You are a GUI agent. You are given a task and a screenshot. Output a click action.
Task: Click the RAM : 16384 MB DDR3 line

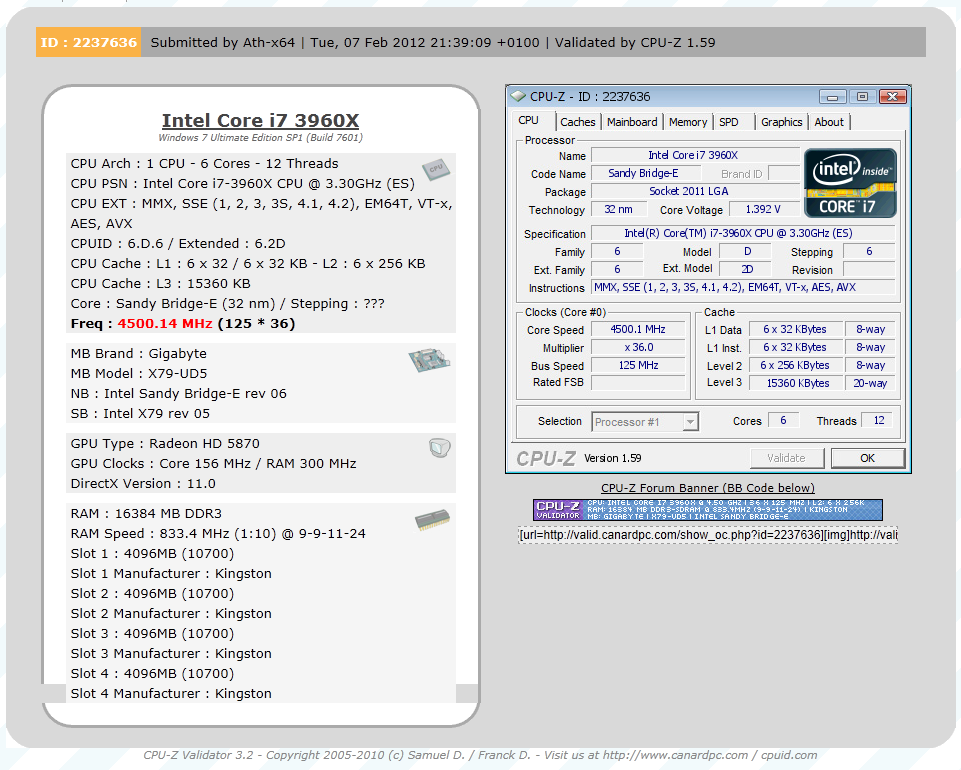(146, 513)
